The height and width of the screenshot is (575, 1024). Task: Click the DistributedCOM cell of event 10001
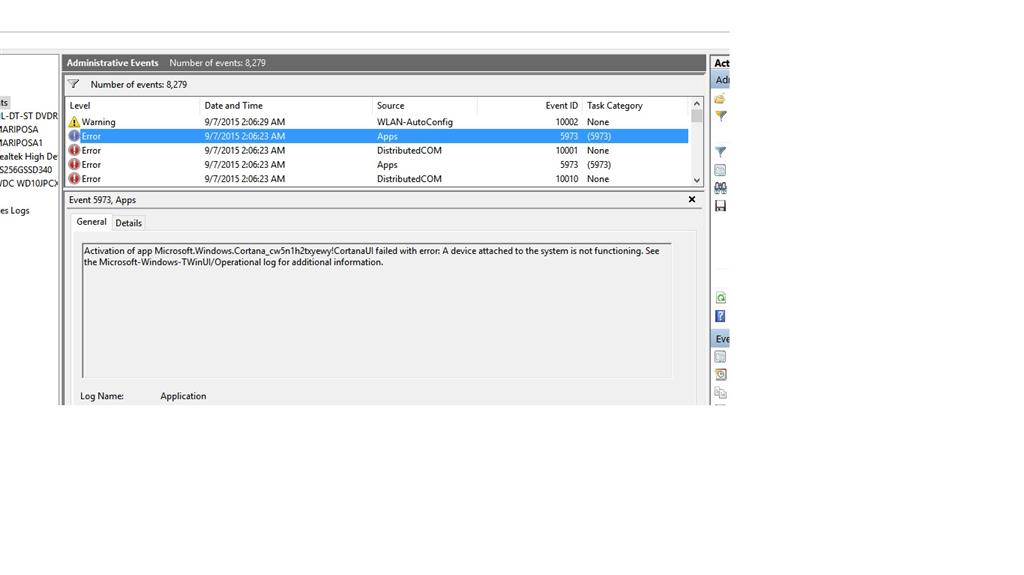click(x=409, y=150)
